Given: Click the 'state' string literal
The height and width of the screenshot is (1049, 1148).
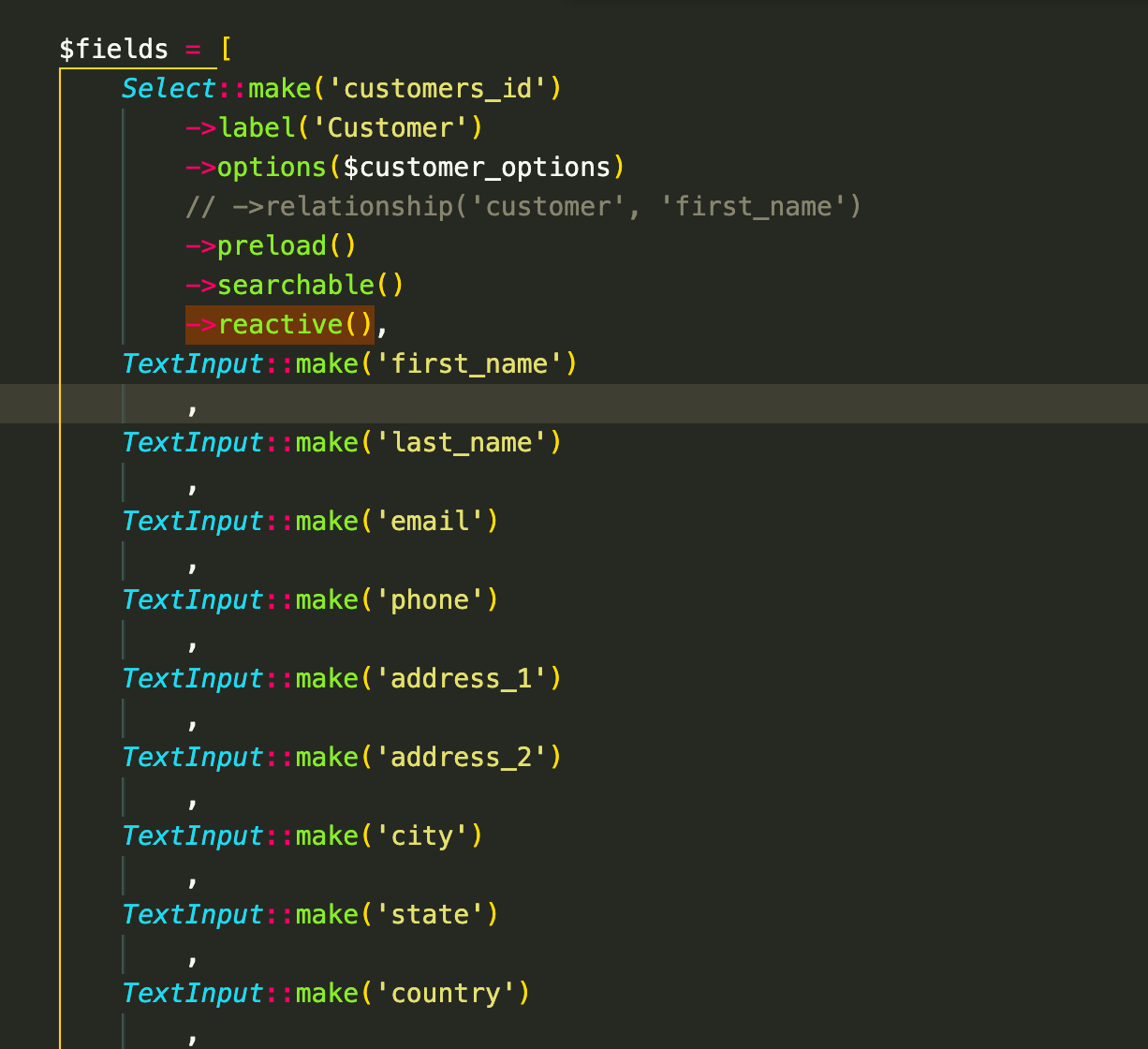Looking at the screenshot, I should (x=433, y=914).
